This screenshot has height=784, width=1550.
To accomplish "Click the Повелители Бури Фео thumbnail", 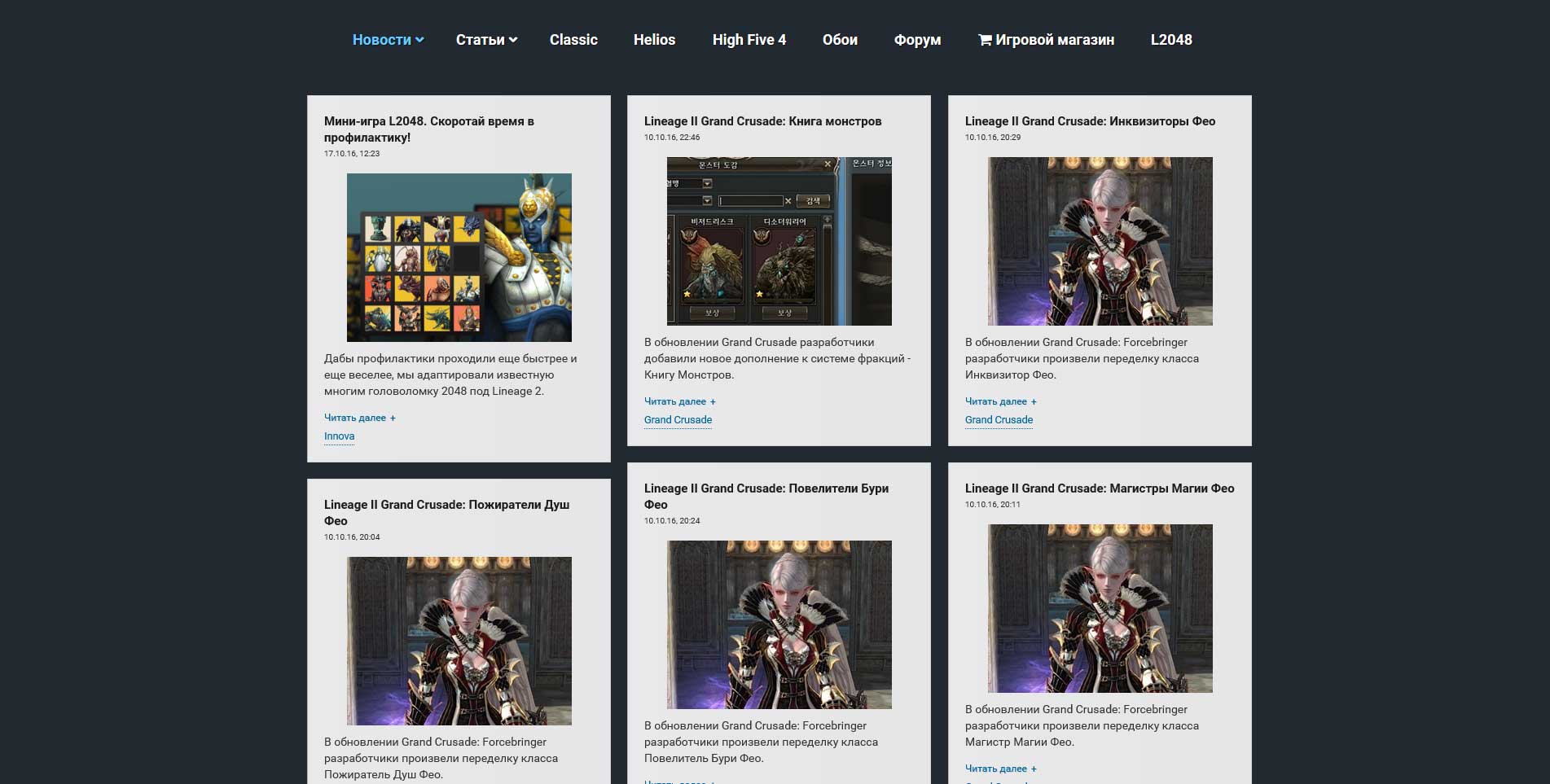I will (779, 624).
